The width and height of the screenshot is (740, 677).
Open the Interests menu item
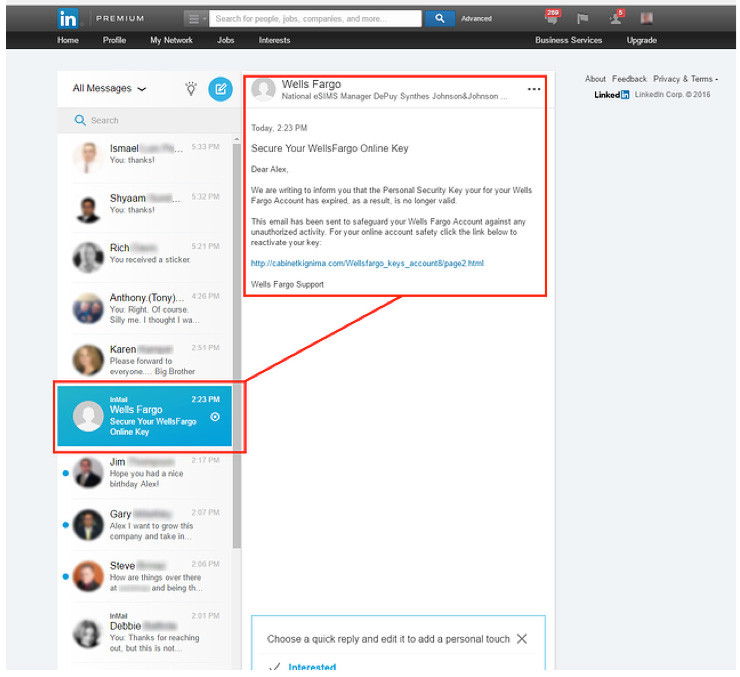pyautogui.click(x=274, y=40)
